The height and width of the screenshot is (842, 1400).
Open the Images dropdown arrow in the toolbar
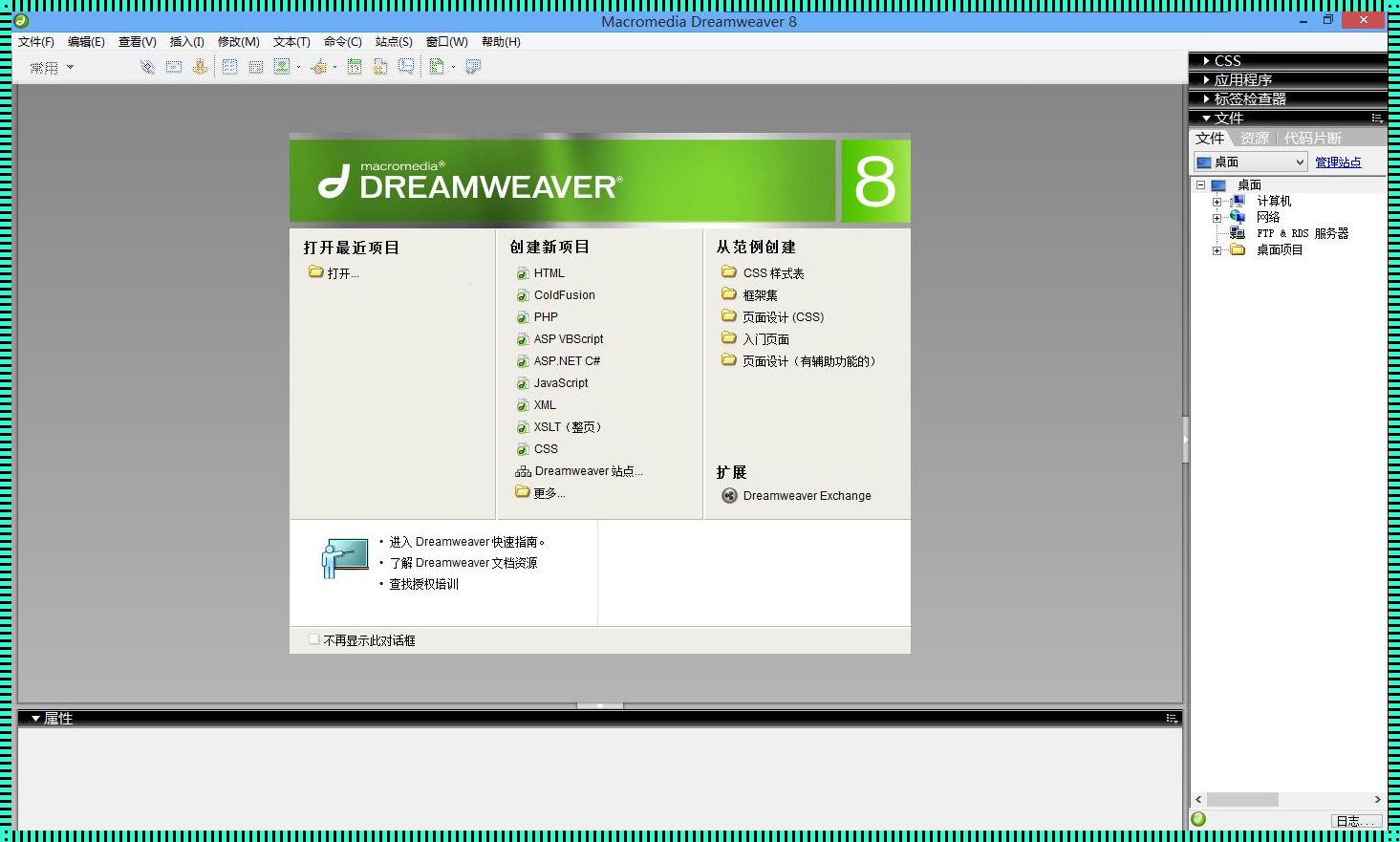[298, 67]
